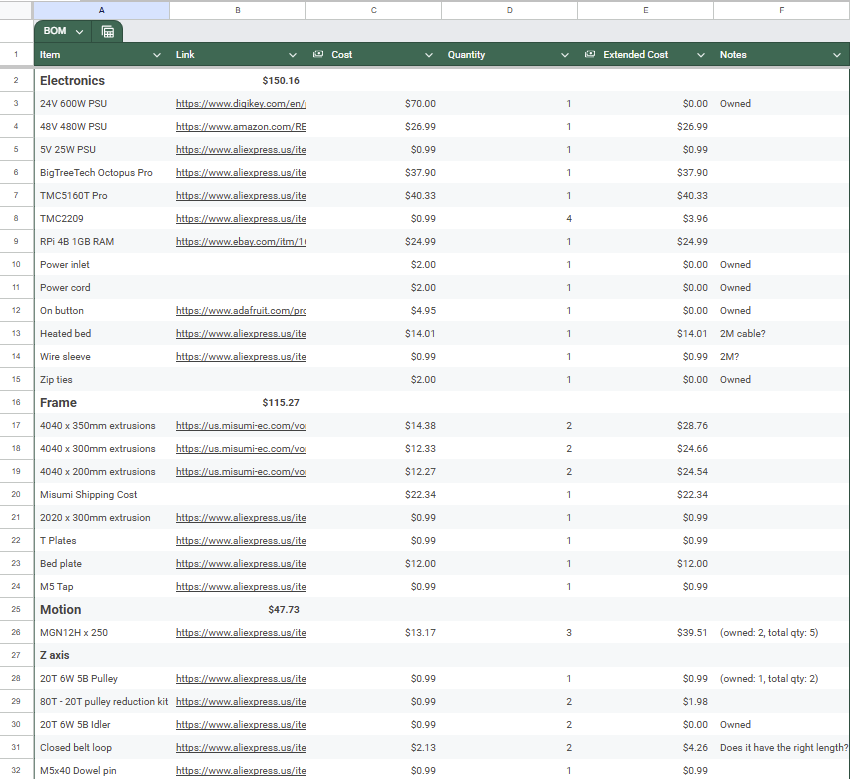The width and height of the screenshot is (850, 779).
Task: Click the currency icon before Extended Cost
Action: click(590, 55)
